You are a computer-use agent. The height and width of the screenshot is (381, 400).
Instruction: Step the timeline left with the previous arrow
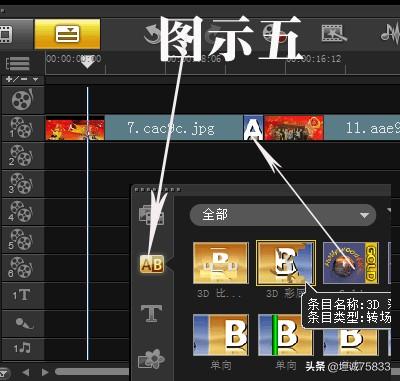[26, 372]
